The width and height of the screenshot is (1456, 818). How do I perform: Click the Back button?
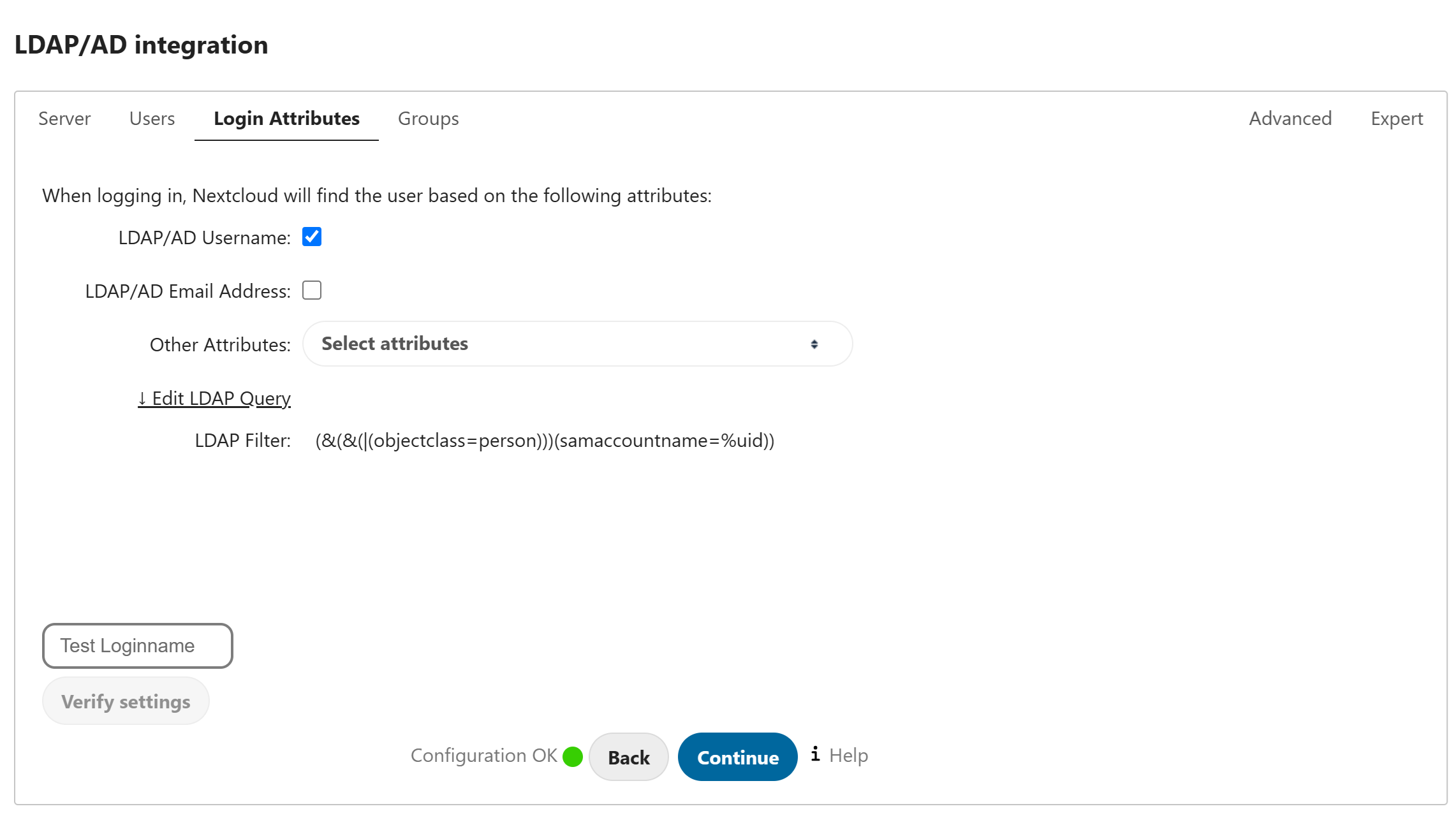(x=628, y=757)
